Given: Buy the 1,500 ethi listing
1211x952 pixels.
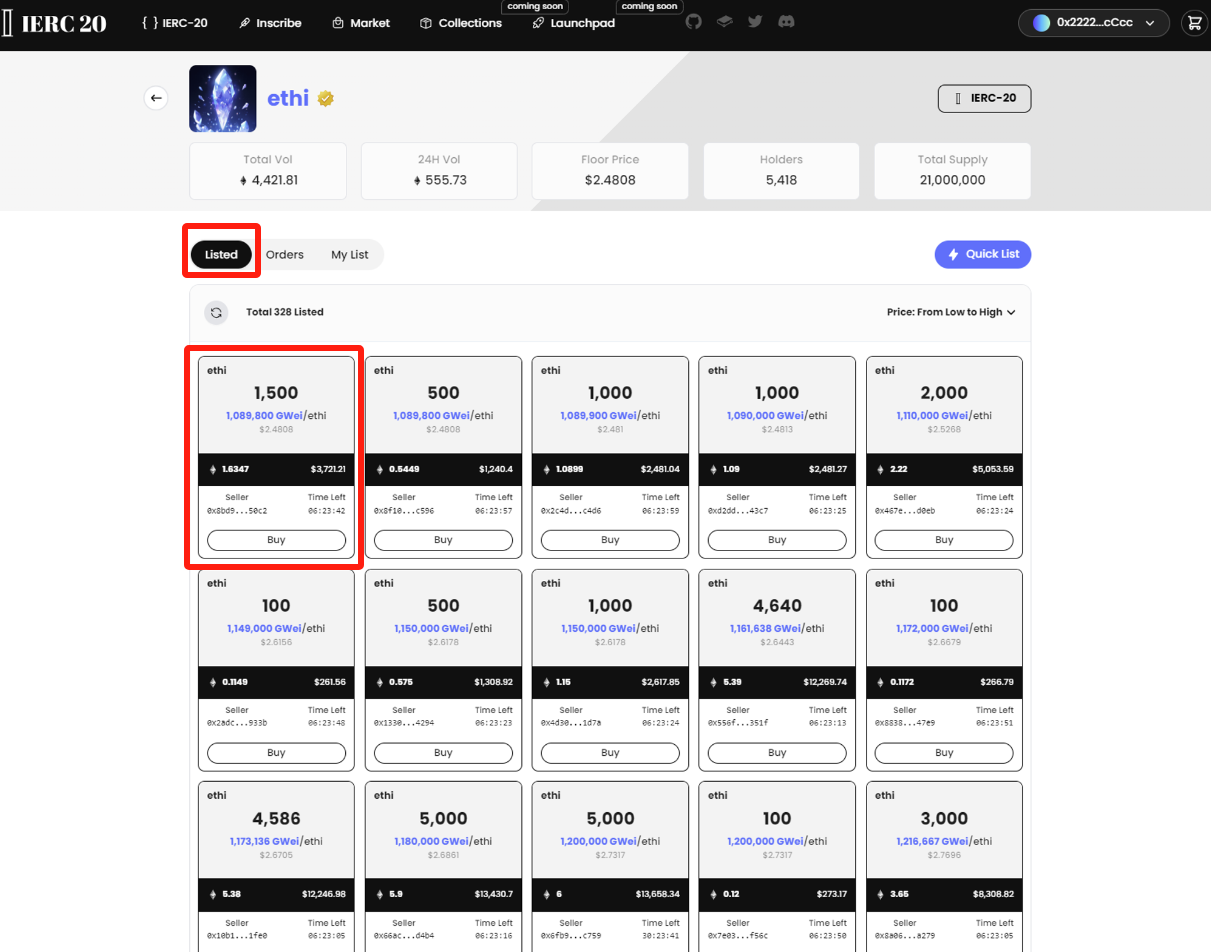Looking at the screenshot, I should (276, 540).
